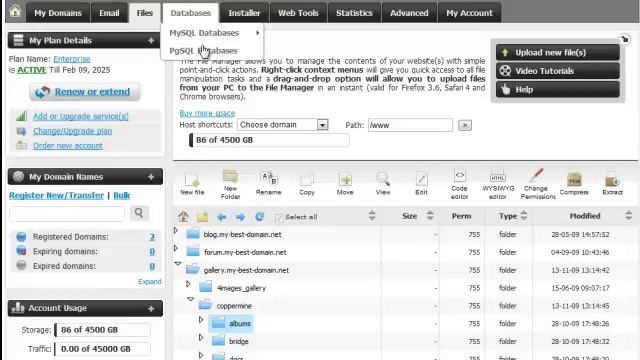Click the Edit icon
The width and height of the screenshot is (640, 360).
coord(421,183)
